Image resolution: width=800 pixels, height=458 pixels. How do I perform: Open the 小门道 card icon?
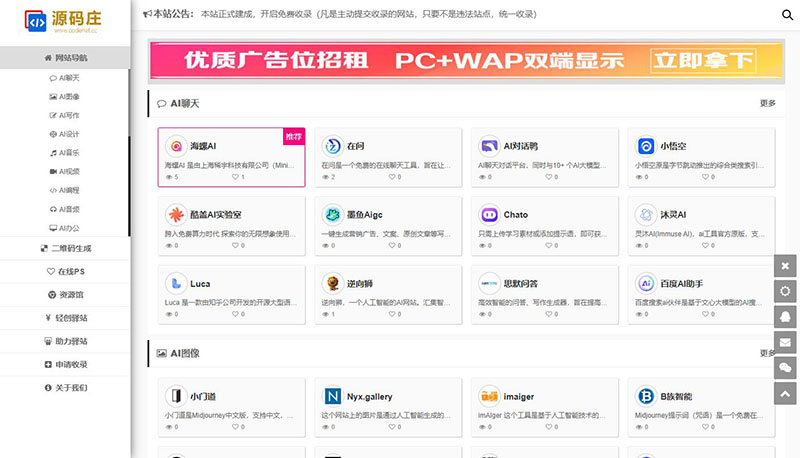pos(176,396)
